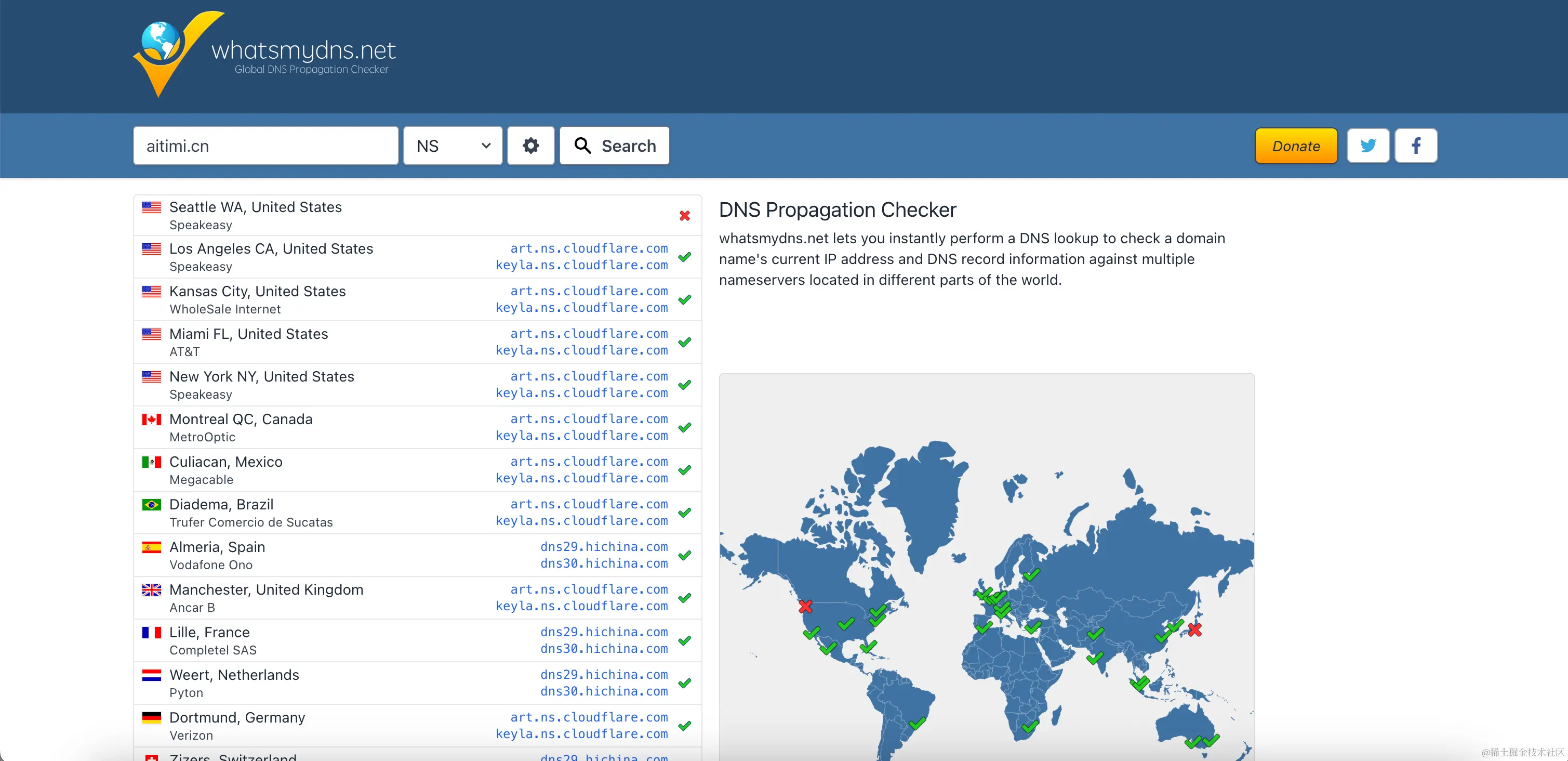Click red X marker on US west coast
Image resolution: width=1568 pixels, height=761 pixels.
click(x=805, y=607)
